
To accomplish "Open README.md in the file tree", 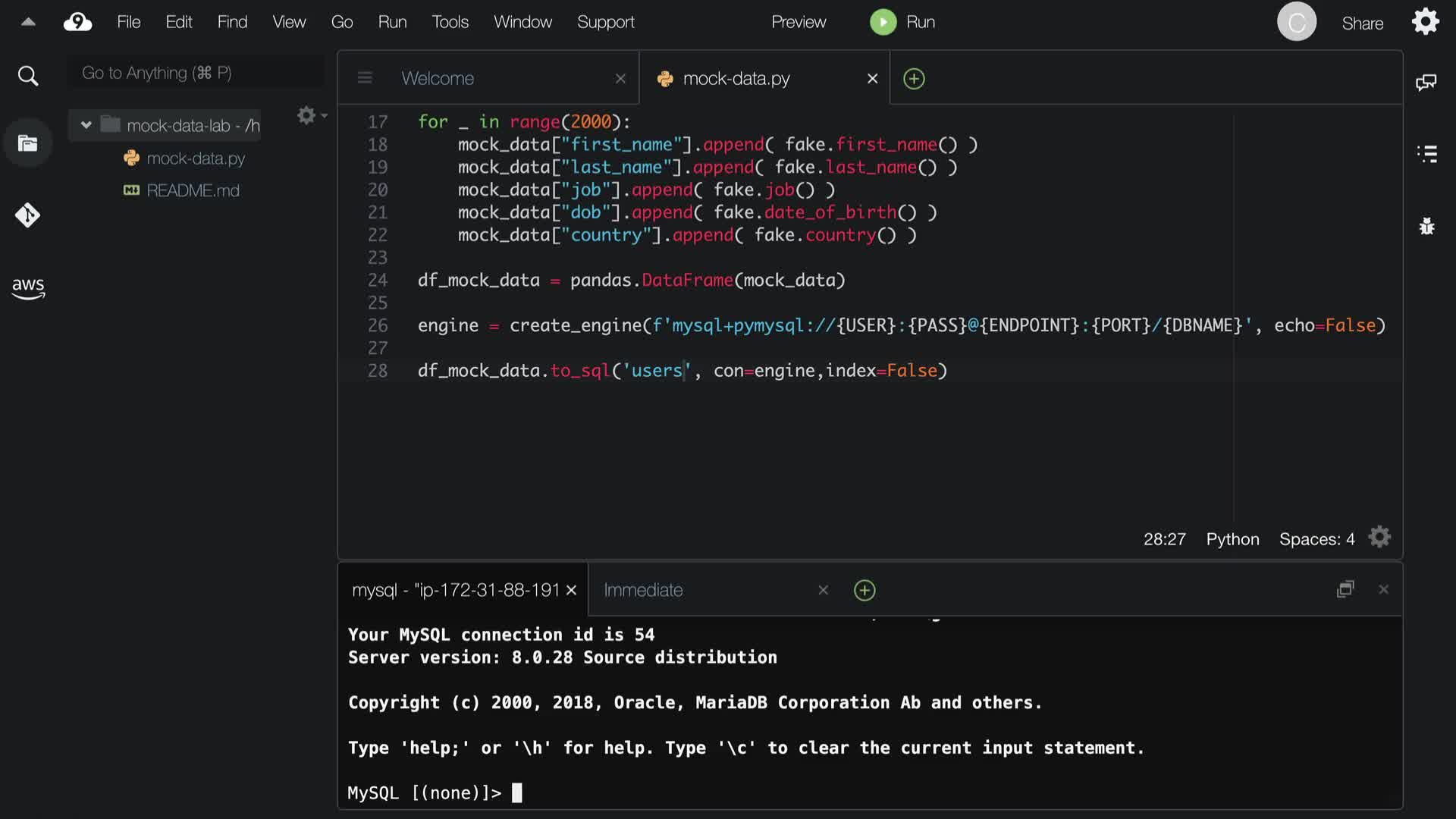I will 193,190.
